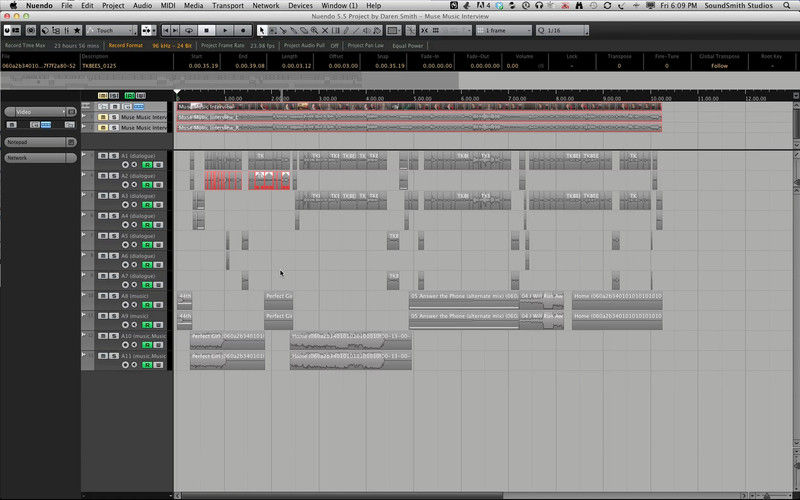800x500 pixels.
Task: Expand automation for A1 (dialogue) track
Action: pos(84,154)
